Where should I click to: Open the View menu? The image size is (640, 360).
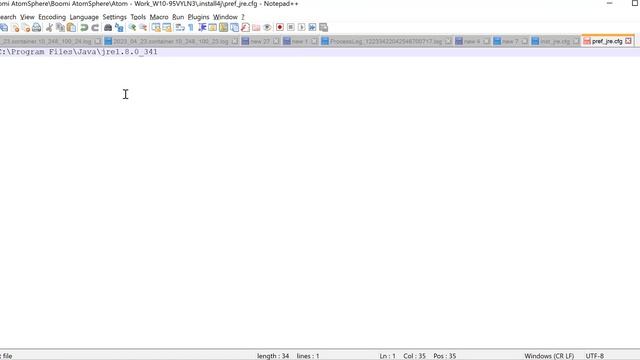click(27, 17)
